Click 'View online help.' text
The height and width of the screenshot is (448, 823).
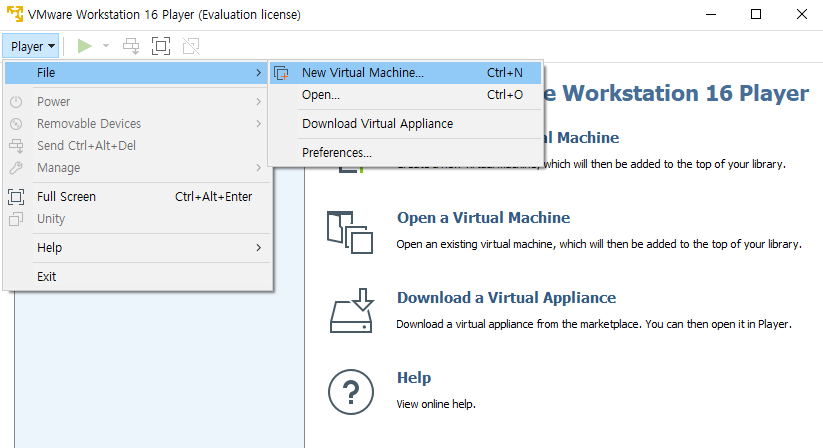[x=436, y=404]
